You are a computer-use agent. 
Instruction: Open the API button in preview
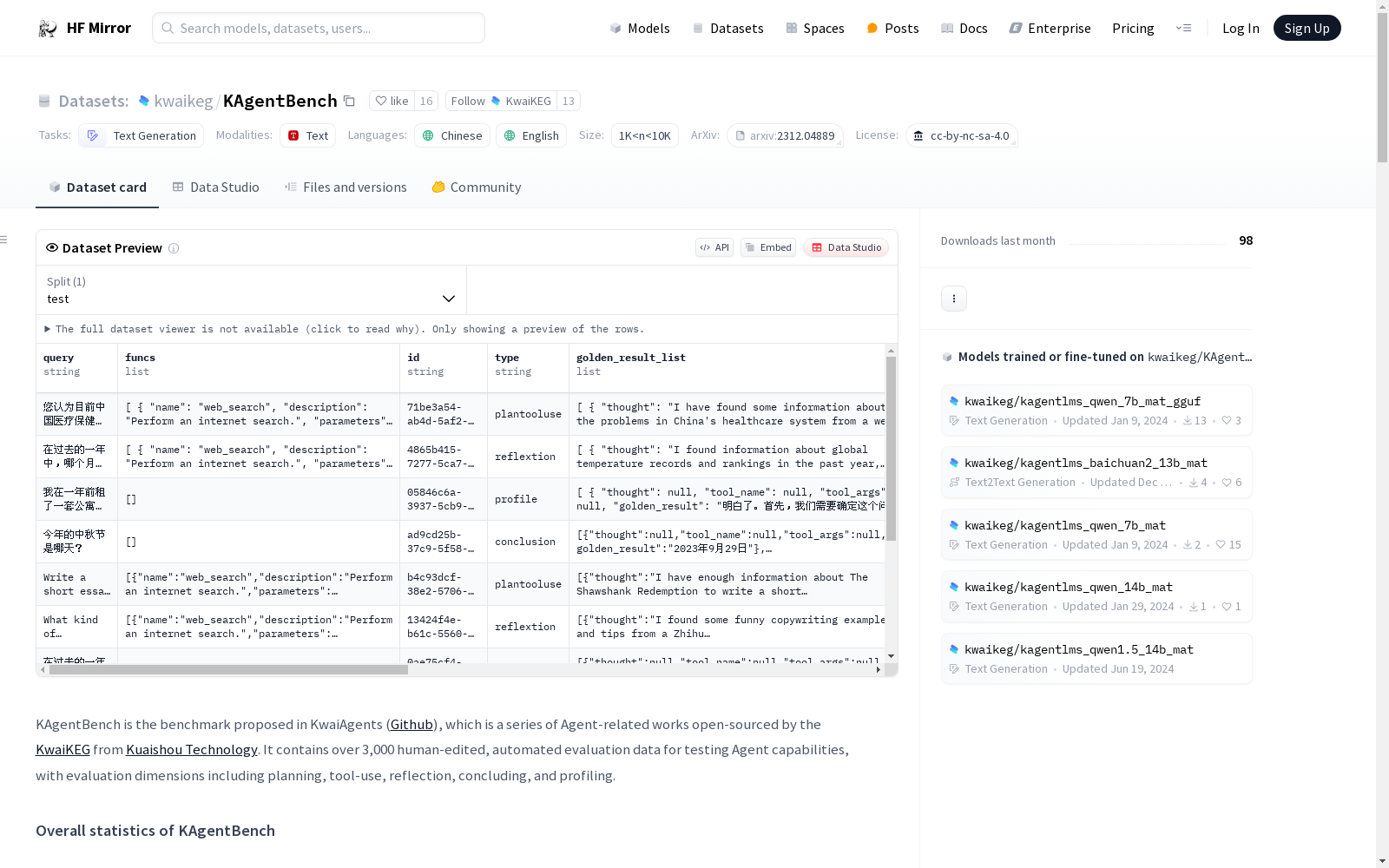[x=714, y=247]
